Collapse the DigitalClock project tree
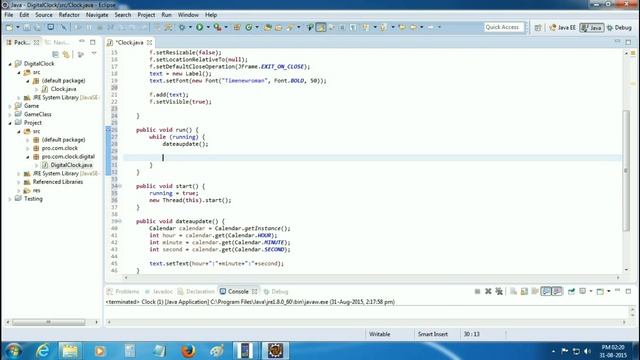Viewport: 640px width, 360px height. coord(10,64)
